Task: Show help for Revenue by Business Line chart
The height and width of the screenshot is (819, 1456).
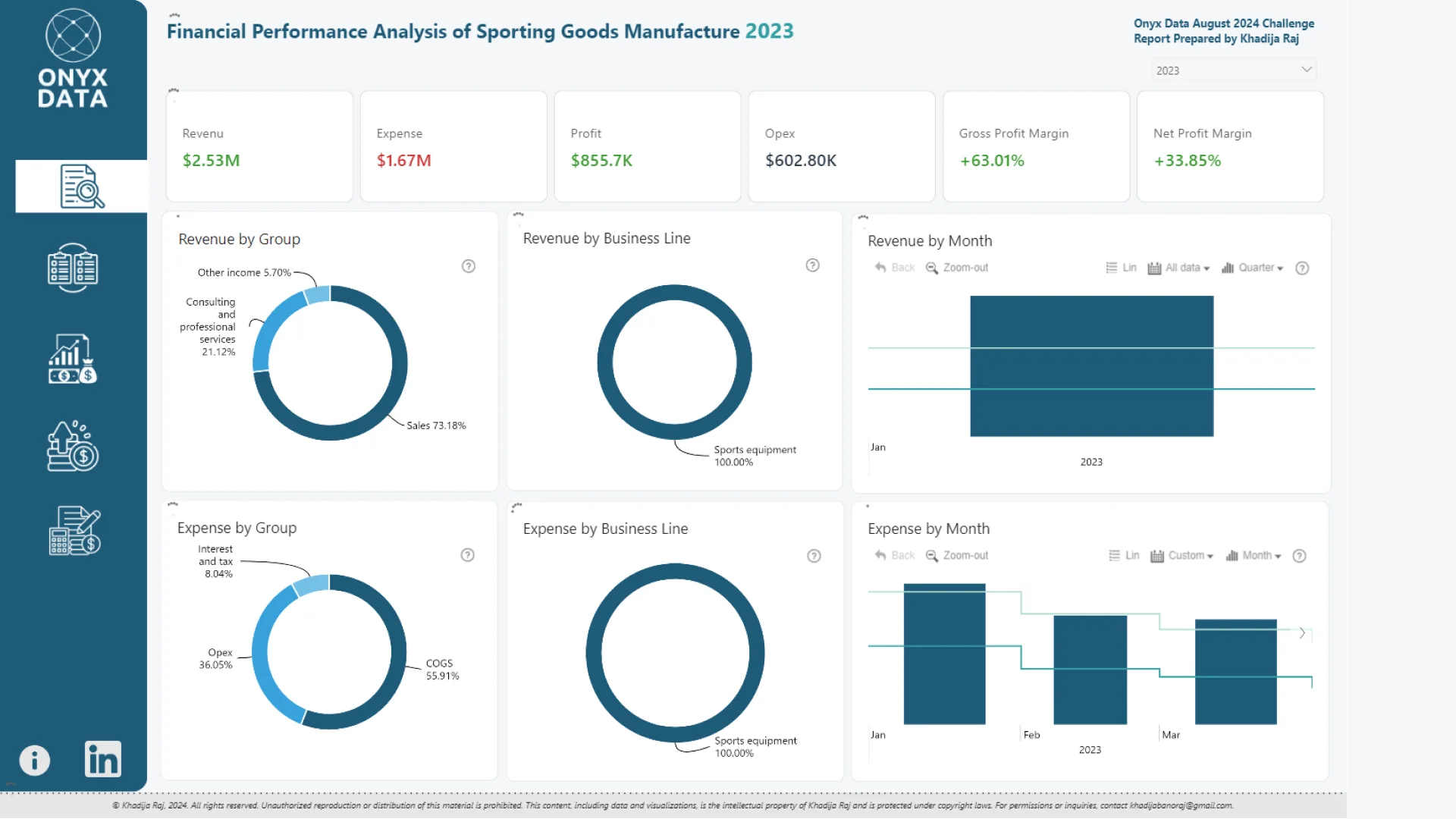Action: pyautogui.click(x=813, y=265)
